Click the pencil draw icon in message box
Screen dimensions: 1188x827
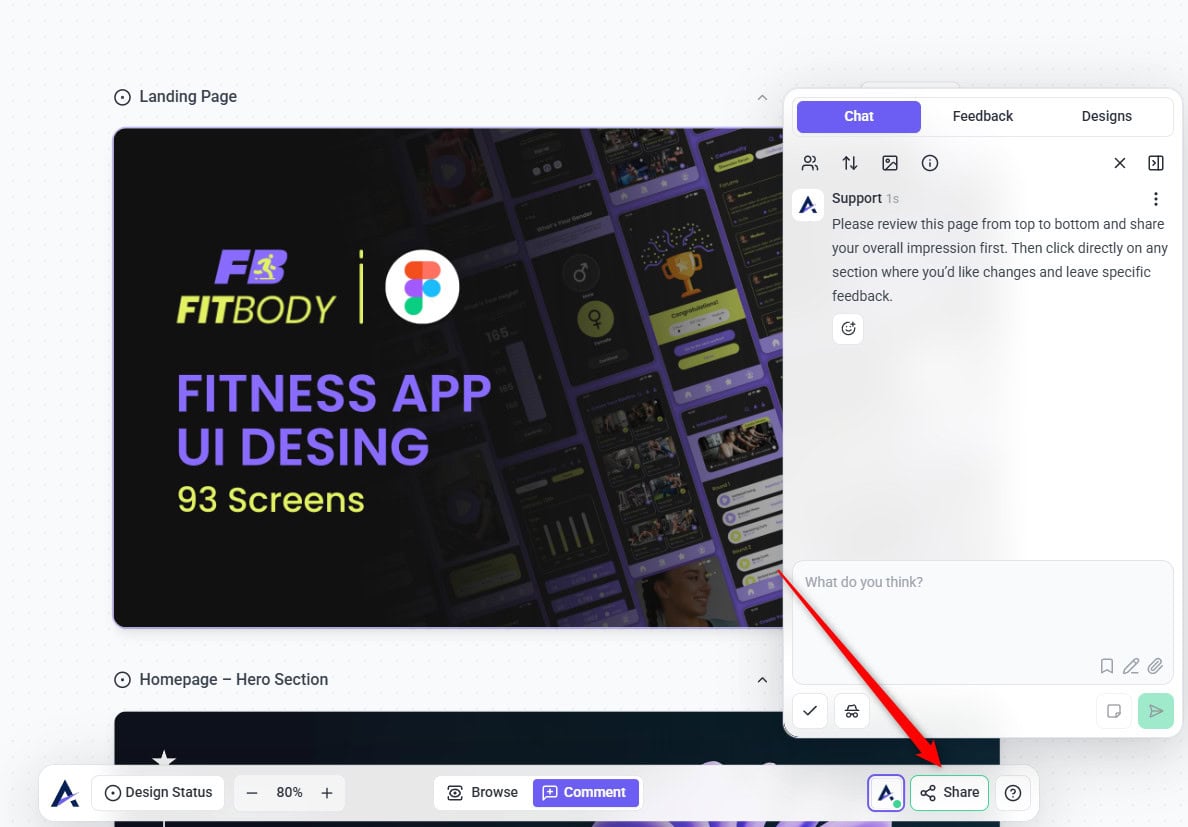[x=1131, y=666]
